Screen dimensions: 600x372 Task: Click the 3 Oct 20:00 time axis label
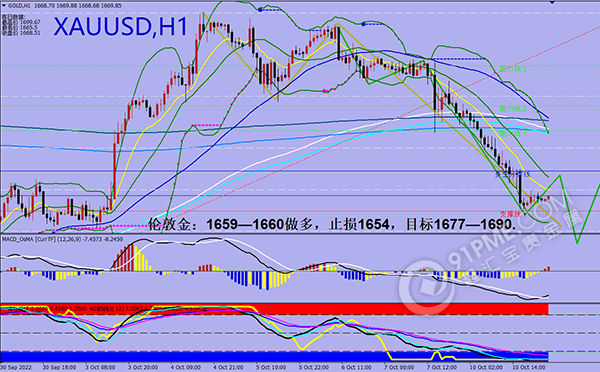point(143,367)
